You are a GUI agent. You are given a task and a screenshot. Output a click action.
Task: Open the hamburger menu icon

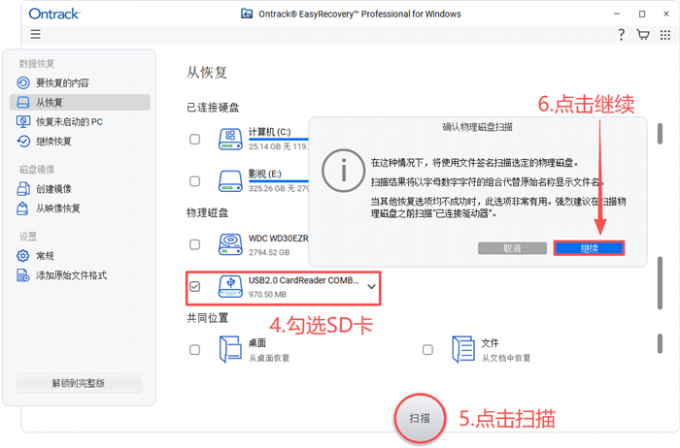coord(36,34)
